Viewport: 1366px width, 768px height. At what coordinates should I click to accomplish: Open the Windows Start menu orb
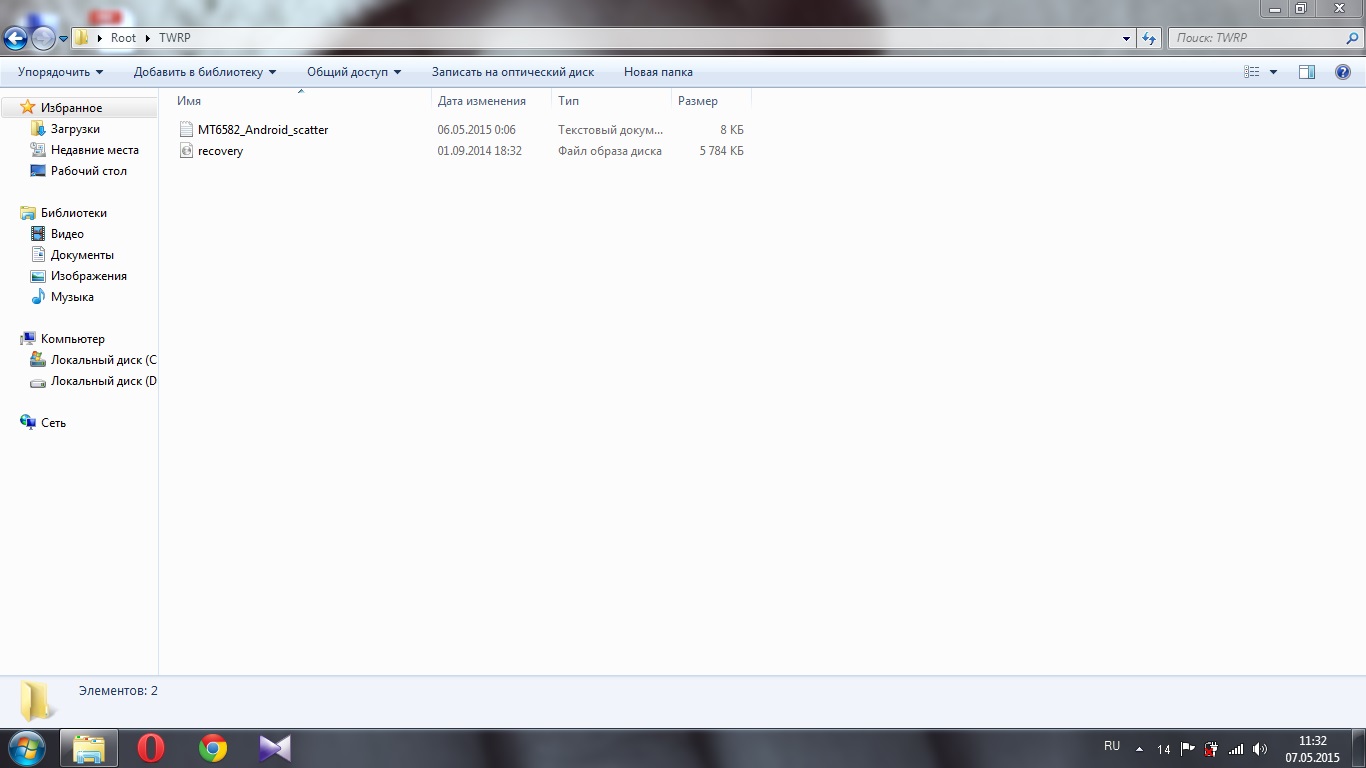[26, 748]
